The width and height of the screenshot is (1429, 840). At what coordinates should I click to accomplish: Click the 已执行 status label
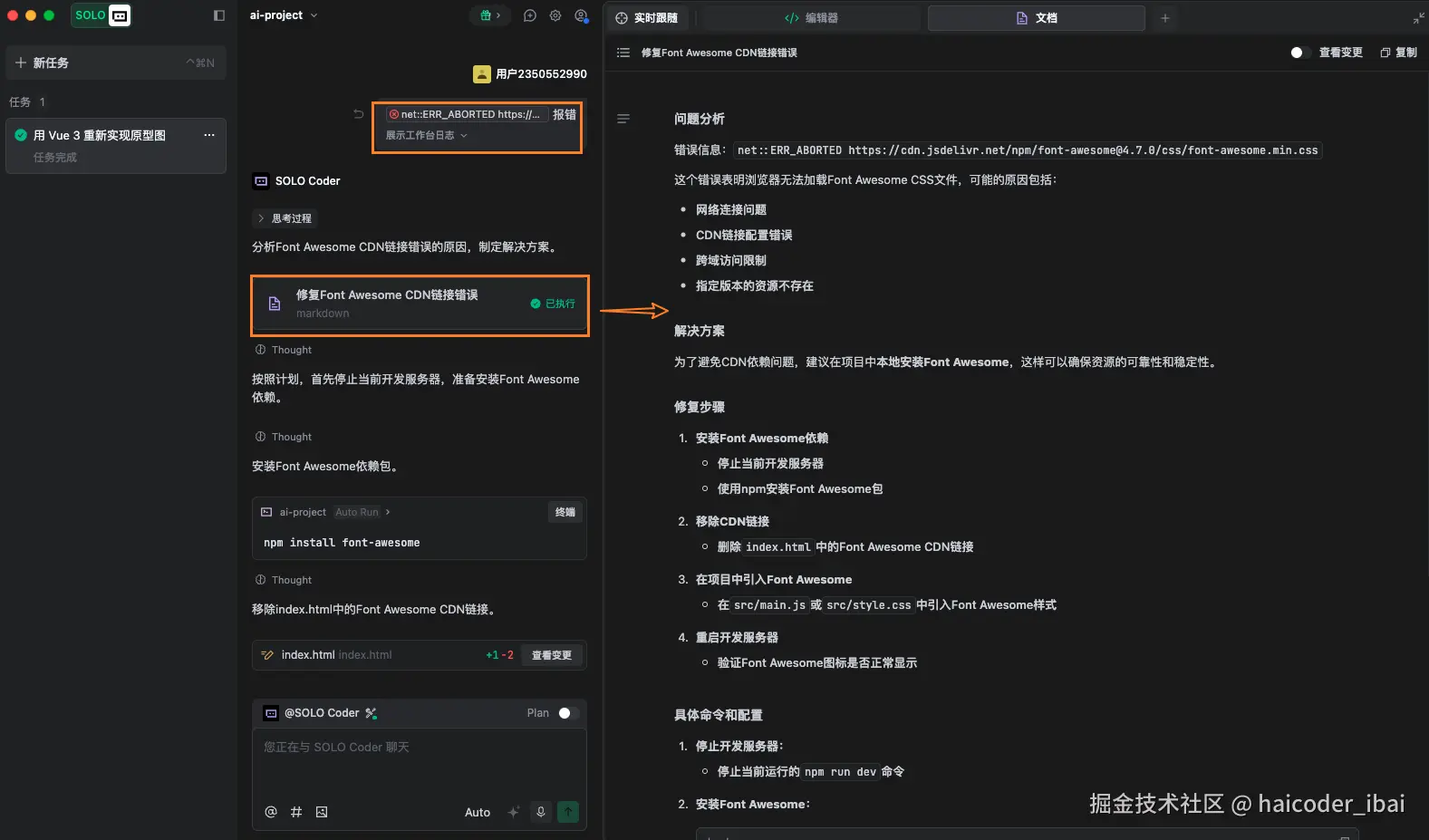coord(553,304)
